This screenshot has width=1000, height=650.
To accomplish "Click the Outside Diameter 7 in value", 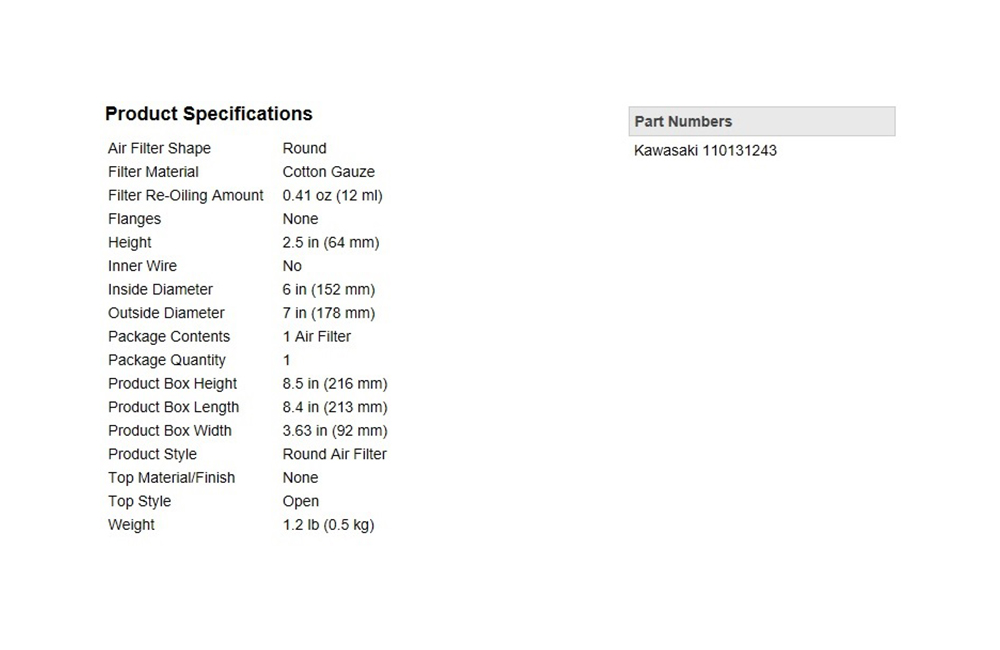I will pyautogui.click(x=328, y=313).
